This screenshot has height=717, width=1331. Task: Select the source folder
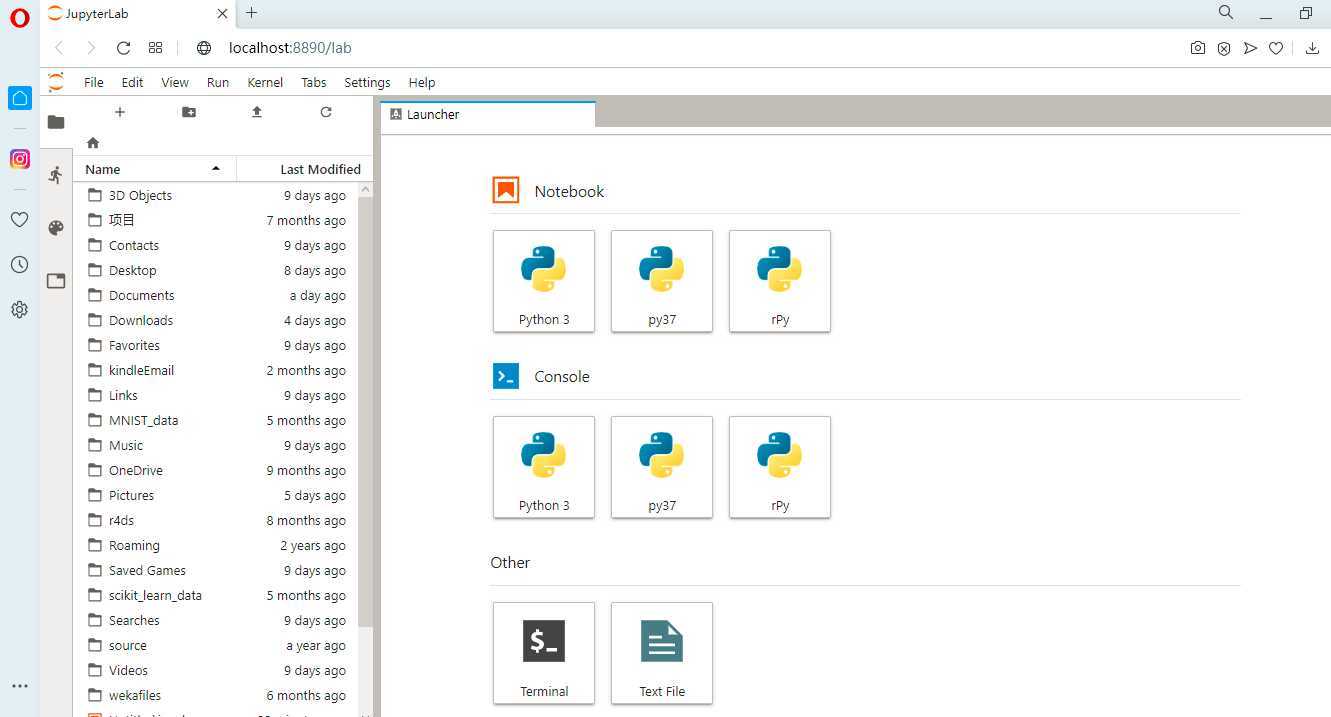point(216,645)
